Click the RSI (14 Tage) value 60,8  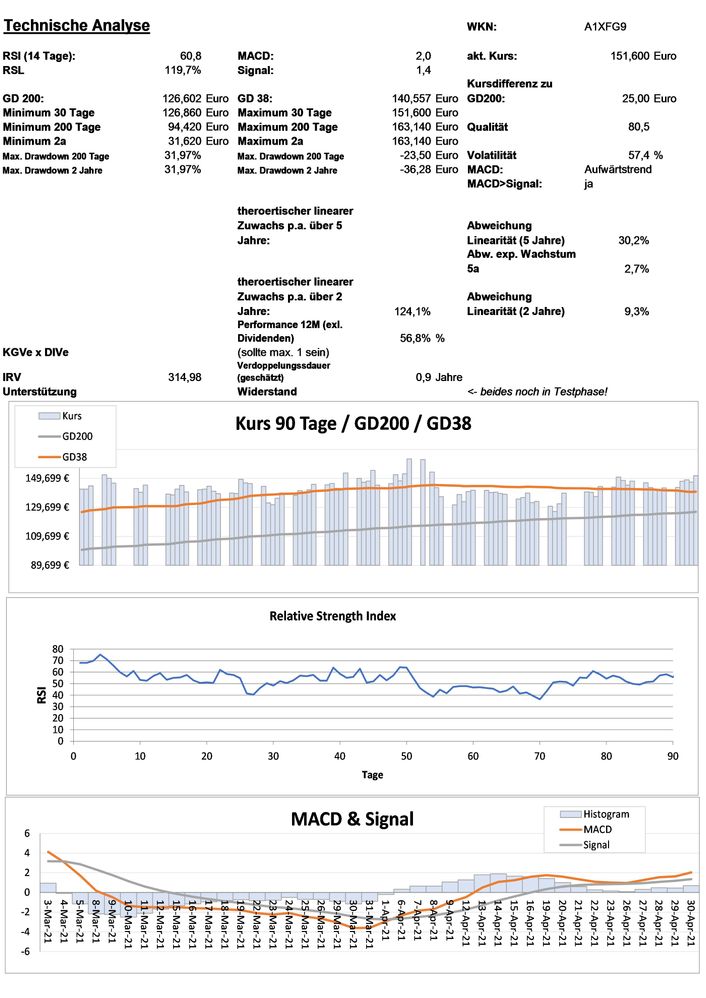tap(190, 56)
